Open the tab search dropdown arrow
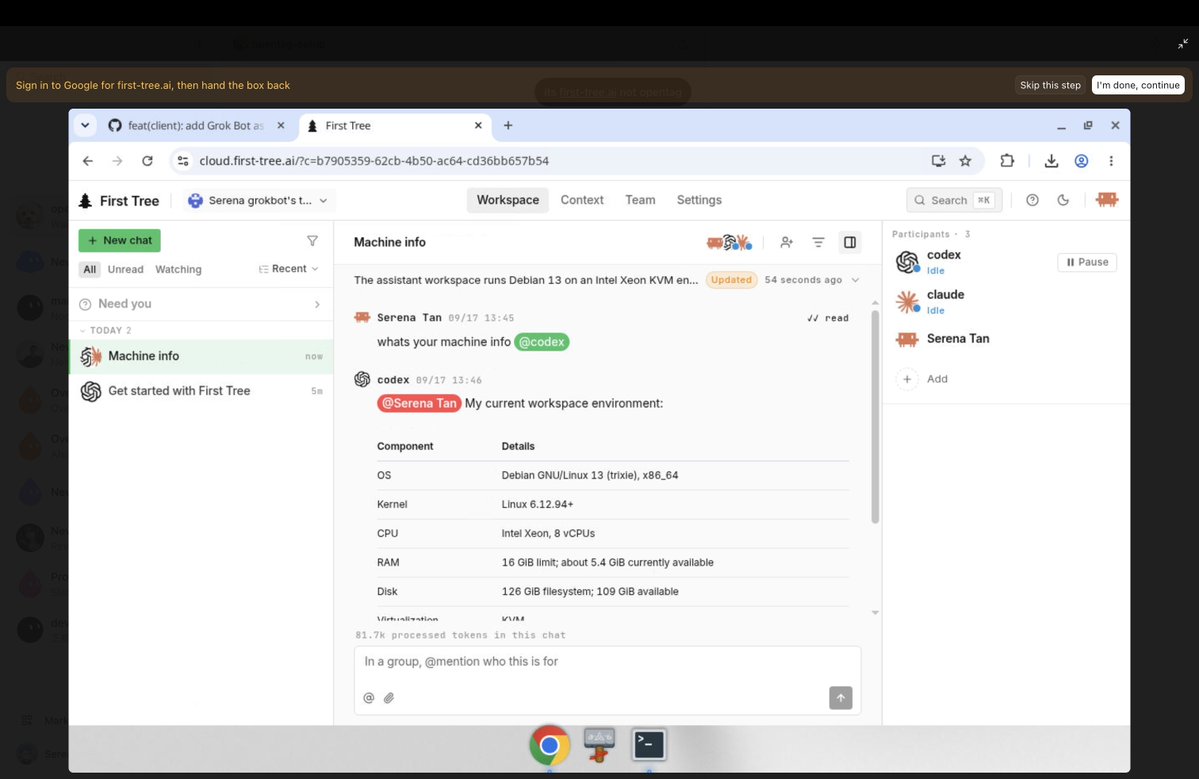Image resolution: width=1199 pixels, height=779 pixels. point(85,125)
